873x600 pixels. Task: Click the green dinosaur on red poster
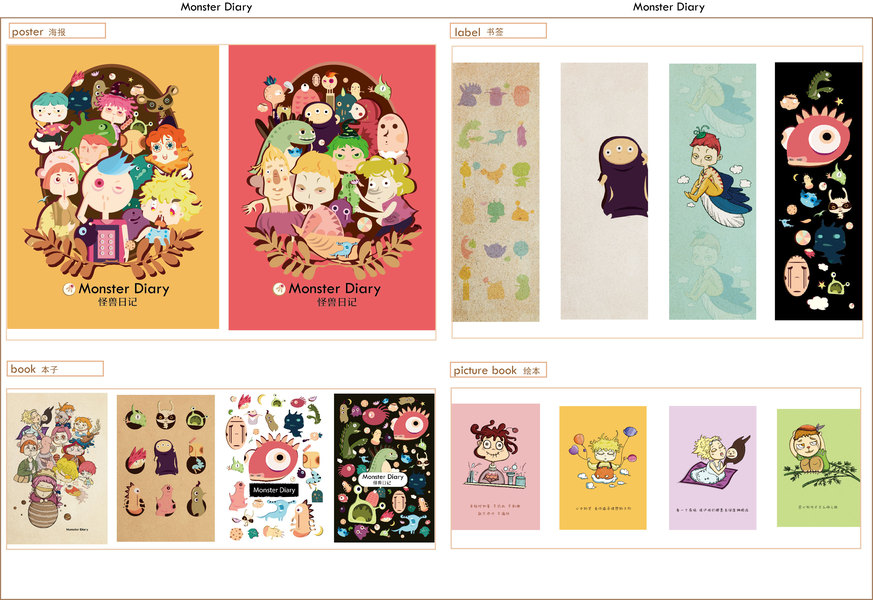pyautogui.click(x=288, y=139)
